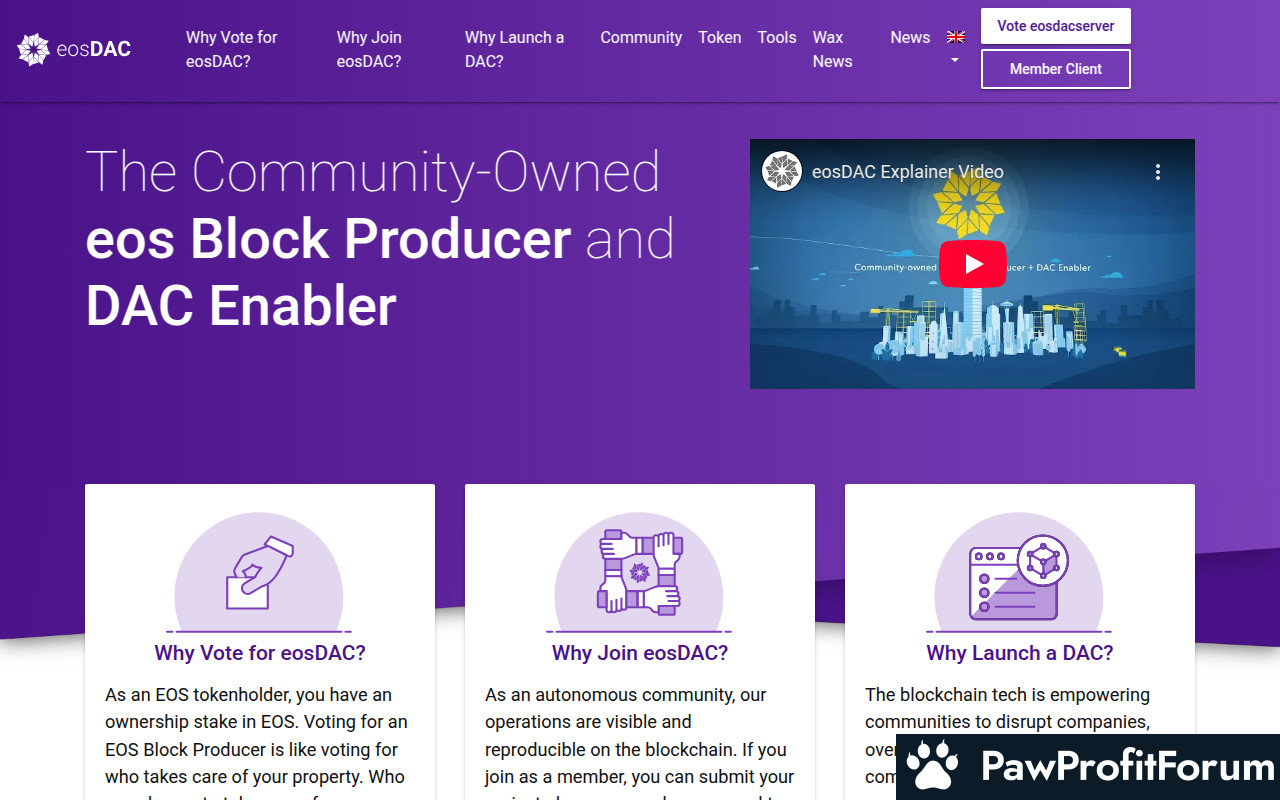Viewport: 1280px width, 800px height.
Task: Click the eosDAC channel avatar on video
Action: click(x=782, y=172)
